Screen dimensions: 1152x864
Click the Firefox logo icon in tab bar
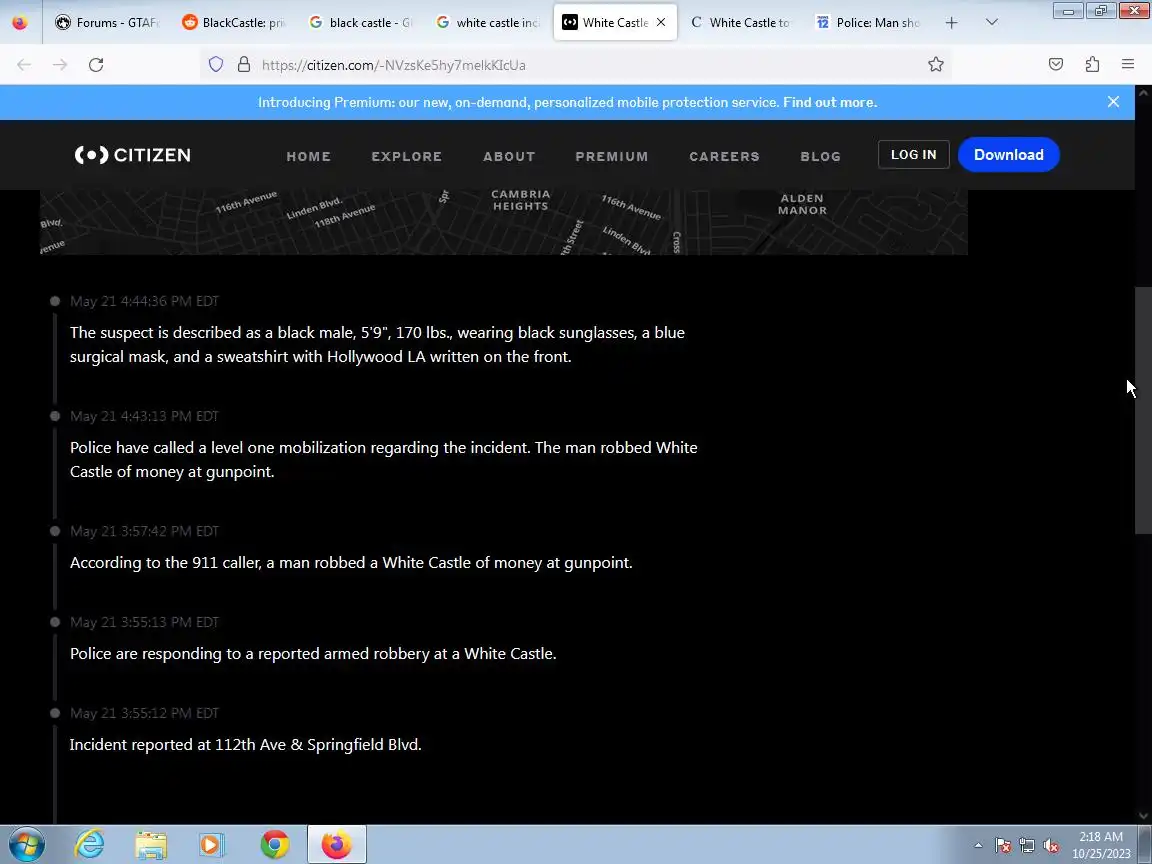coord(20,22)
